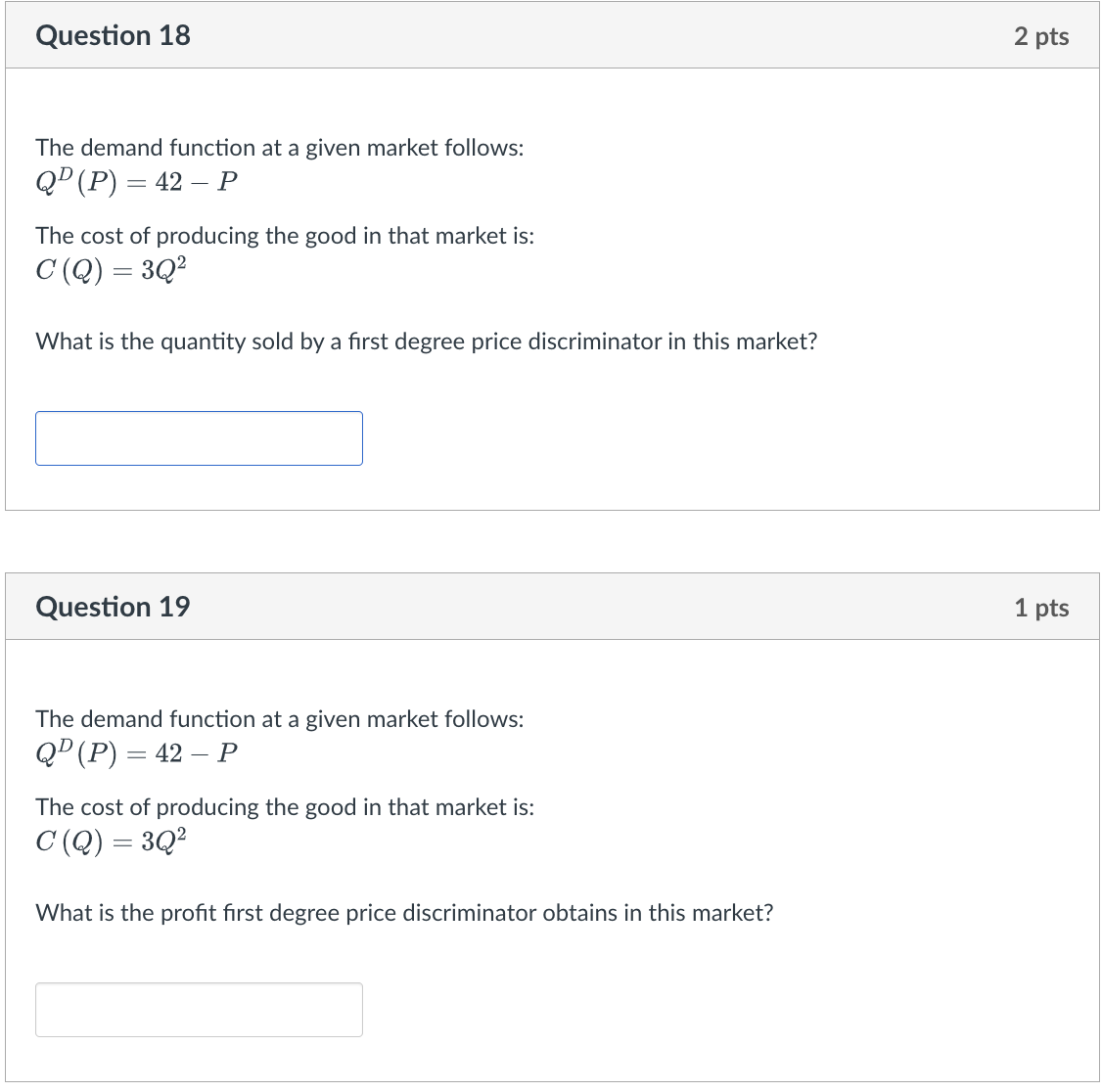Image resolution: width=1102 pixels, height=1092 pixels.
Task: Click the 1 pts label
Action: 1041,607
